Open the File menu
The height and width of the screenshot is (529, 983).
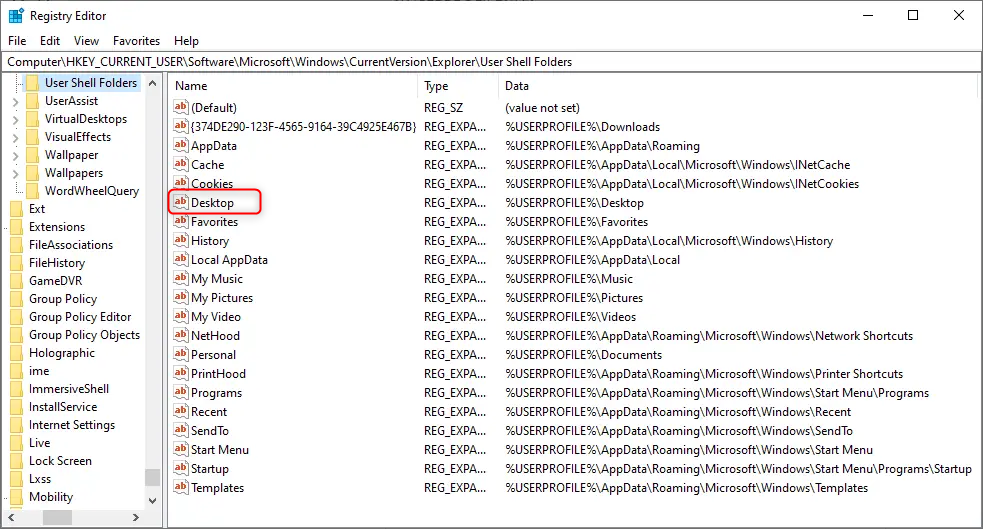(17, 41)
